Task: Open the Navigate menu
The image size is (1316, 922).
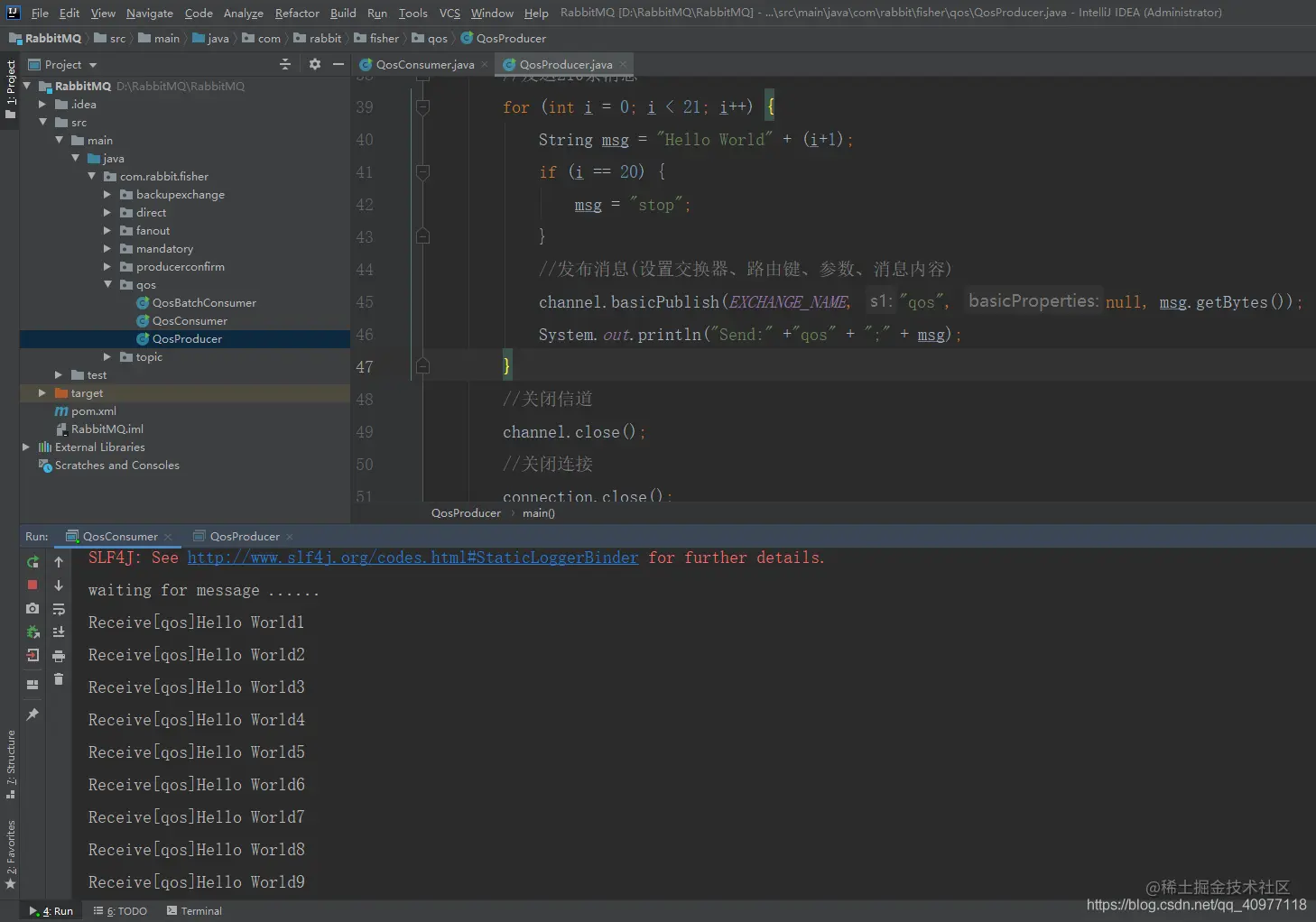Action: pos(149,13)
